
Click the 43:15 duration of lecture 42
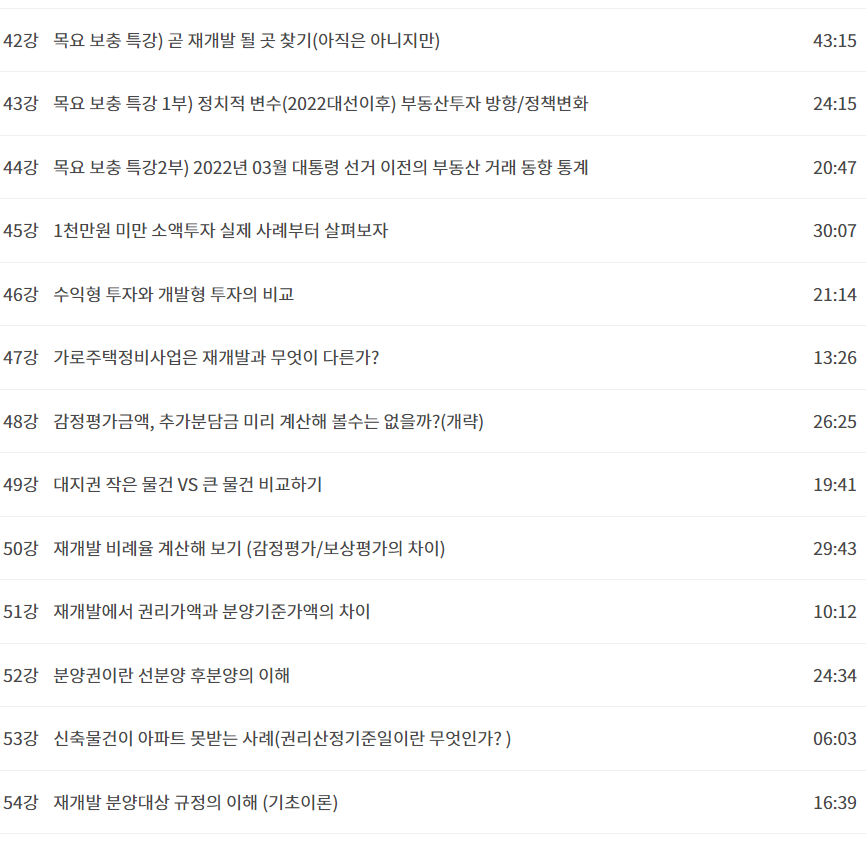(835, 41)
